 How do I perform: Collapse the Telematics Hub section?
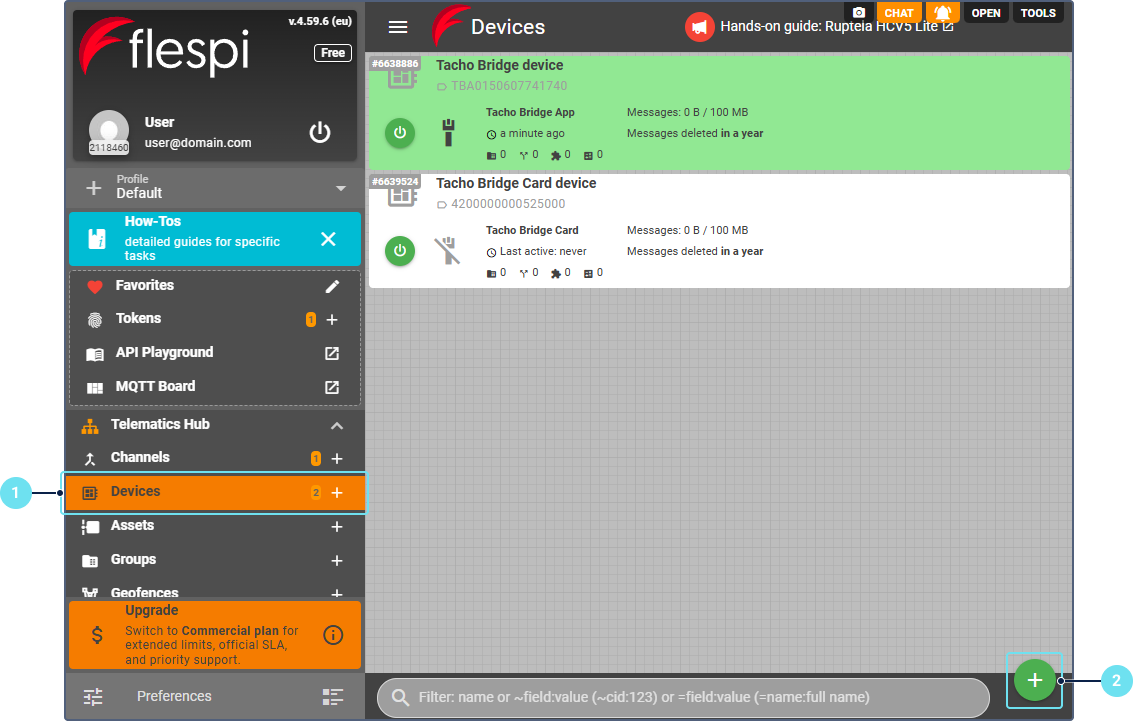(x=337, y=426)
